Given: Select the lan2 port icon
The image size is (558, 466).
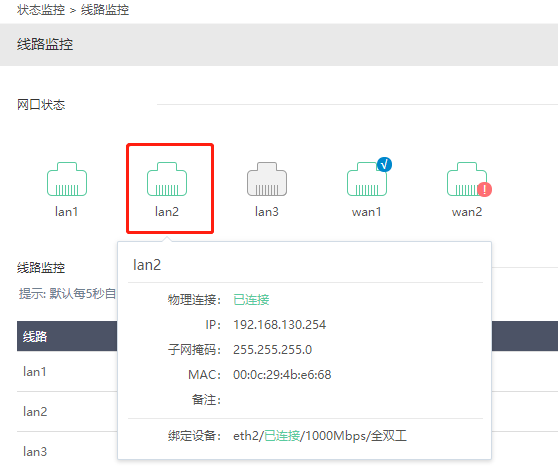Looking at the screenshot, I should (x=167, y=179).
